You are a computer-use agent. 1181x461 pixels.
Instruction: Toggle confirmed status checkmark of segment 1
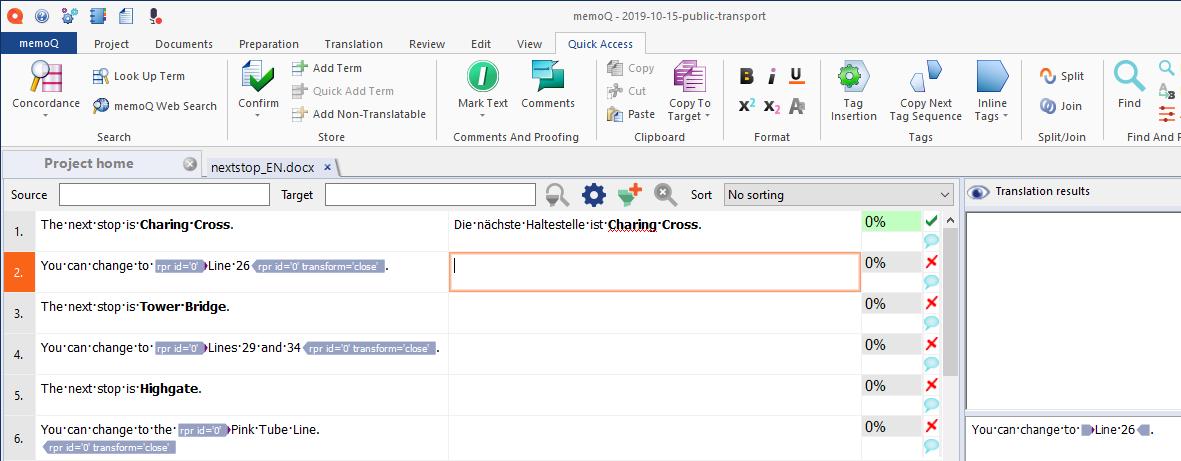click(931, 221)
